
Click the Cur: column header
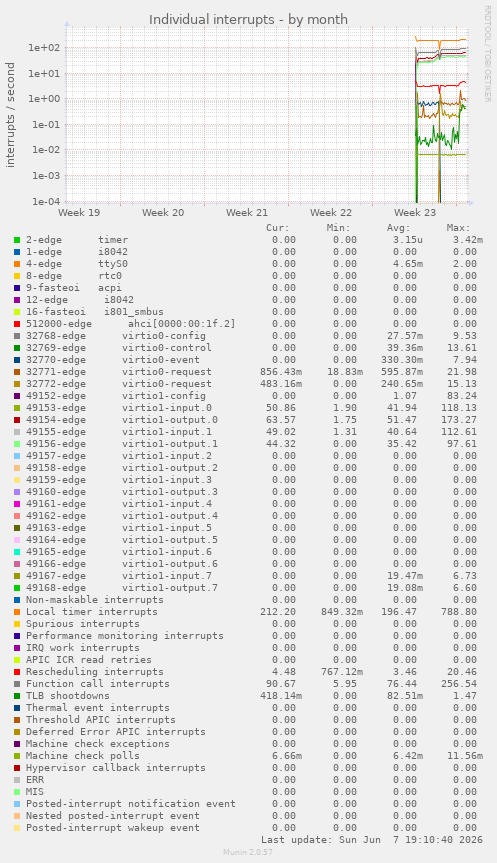pos(277,228)
